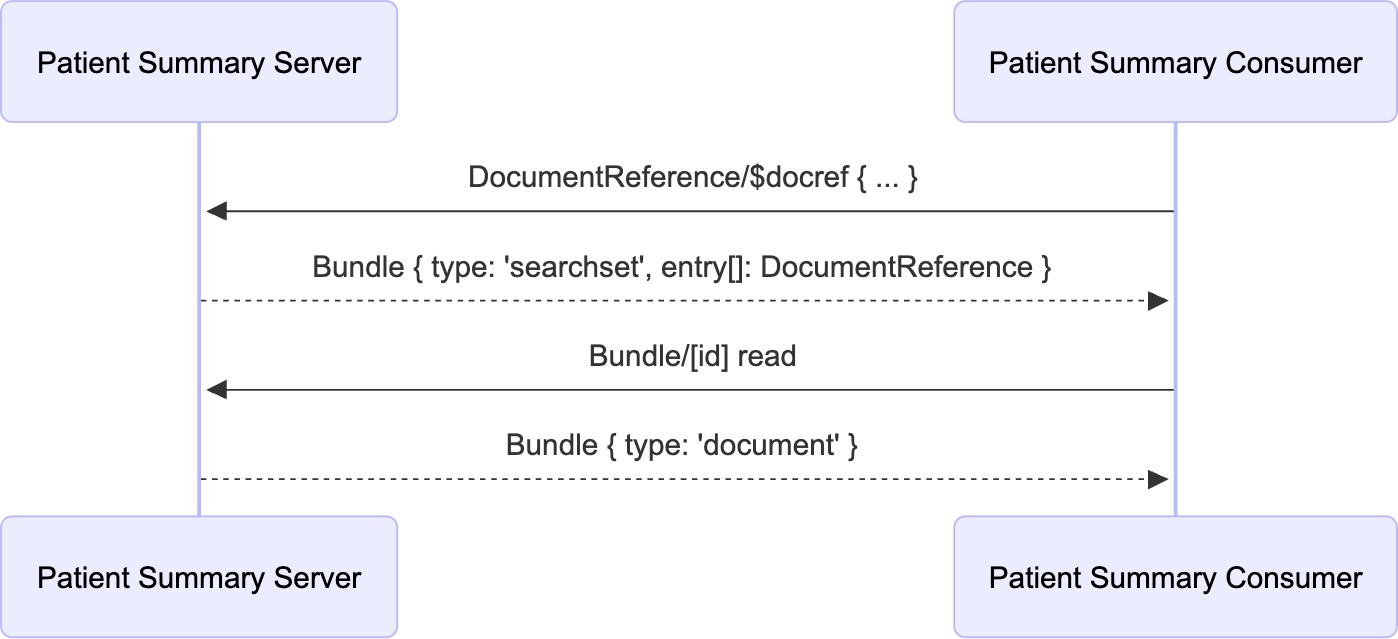Screen dimensions: 1398x639
Task: Click the top Patient Summary Server box
Action: 199,63
